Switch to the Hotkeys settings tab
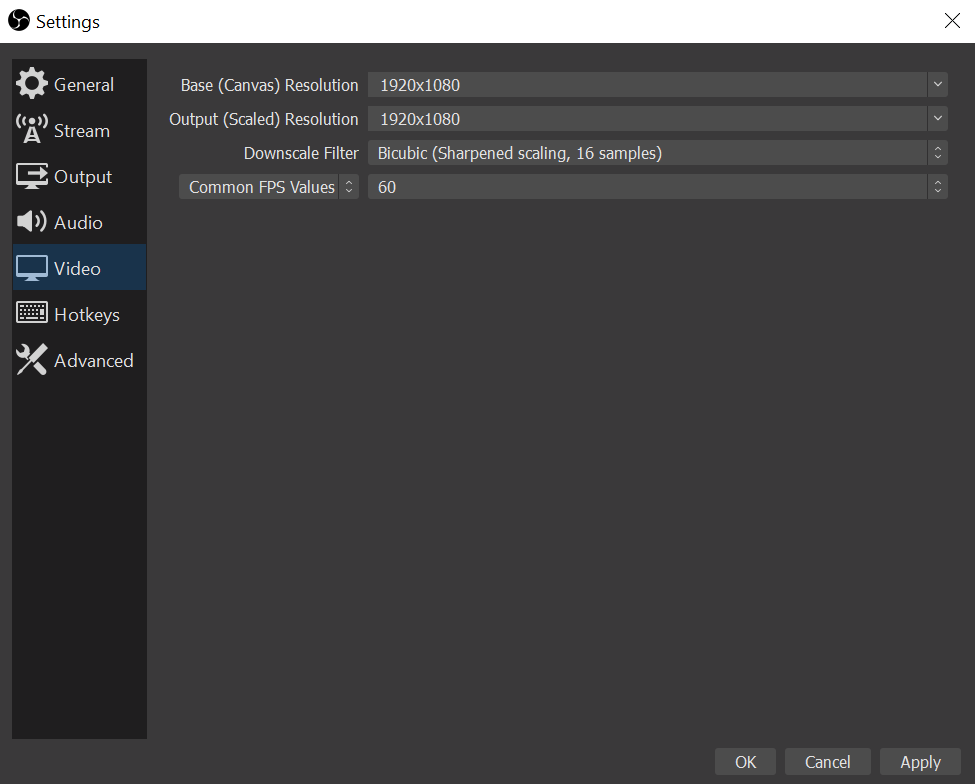975x784 pixels. click(x=86, y=314)
